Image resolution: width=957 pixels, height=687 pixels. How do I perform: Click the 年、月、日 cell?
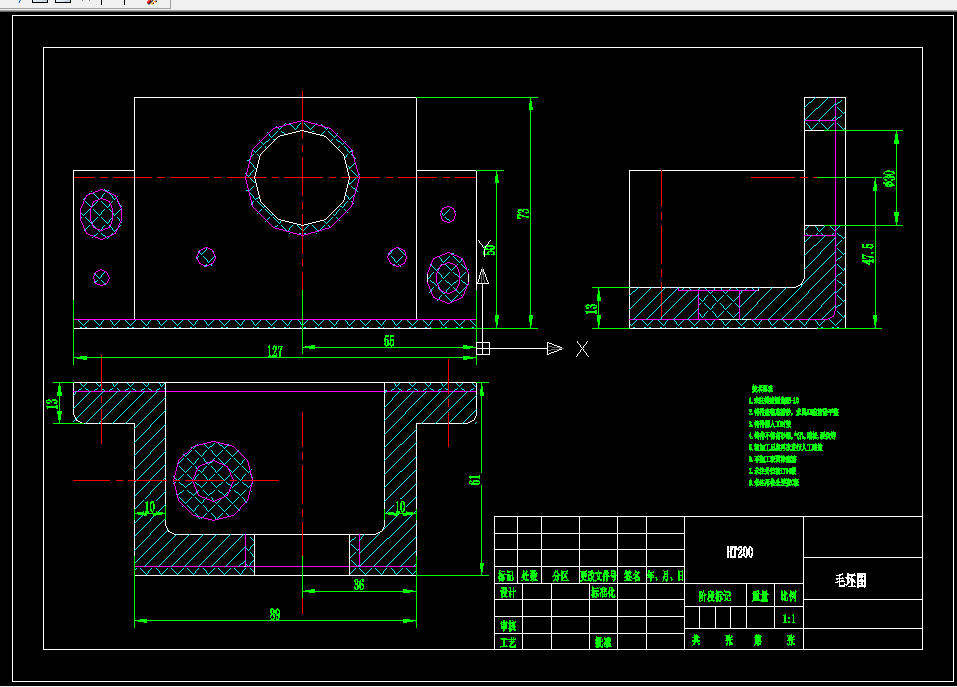(x=665, y=575)
